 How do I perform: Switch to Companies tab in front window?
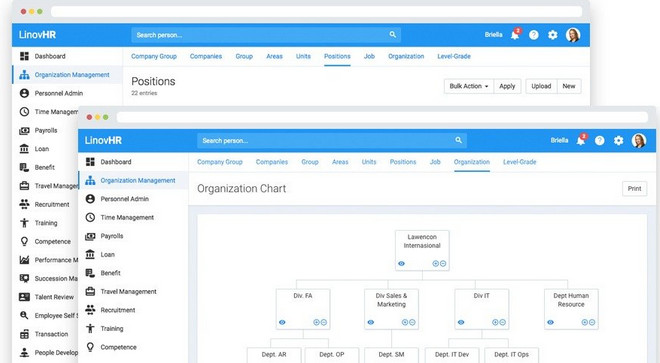pyautogui.click(x=272, y=162)
